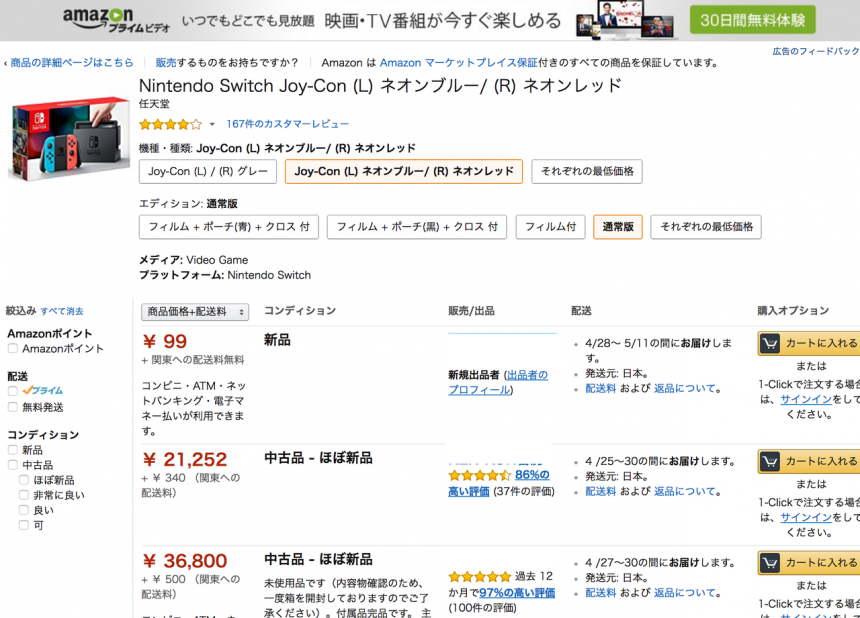Check the 新品 condition filter
This screenshot has height=618, width=860.
coord(13,450)
